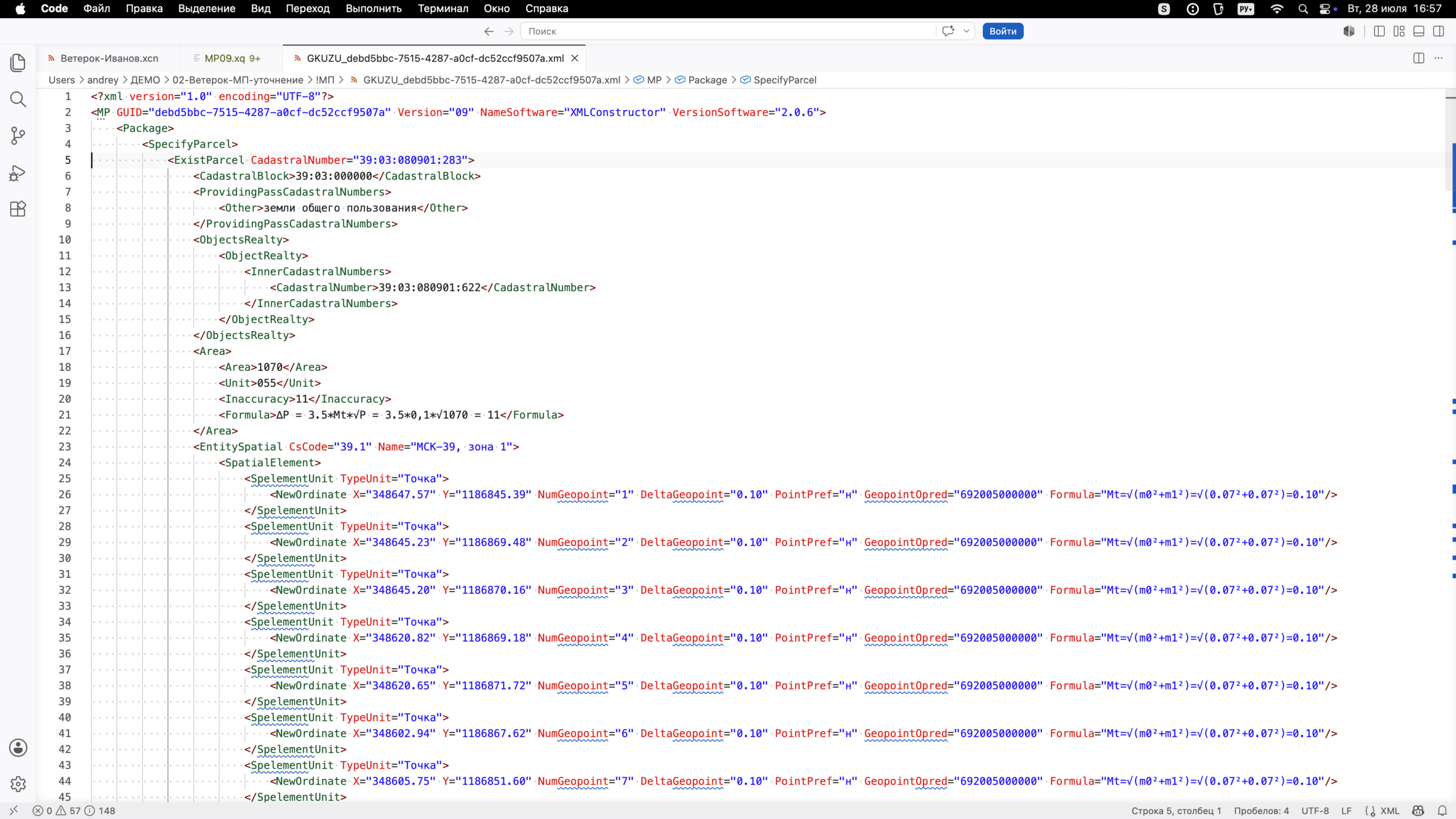Image resolution: width=1456 pixels, height=819 pixels.
Task: Open breadcrumb ДЕМО folder
Action: (x=145, y=80)
